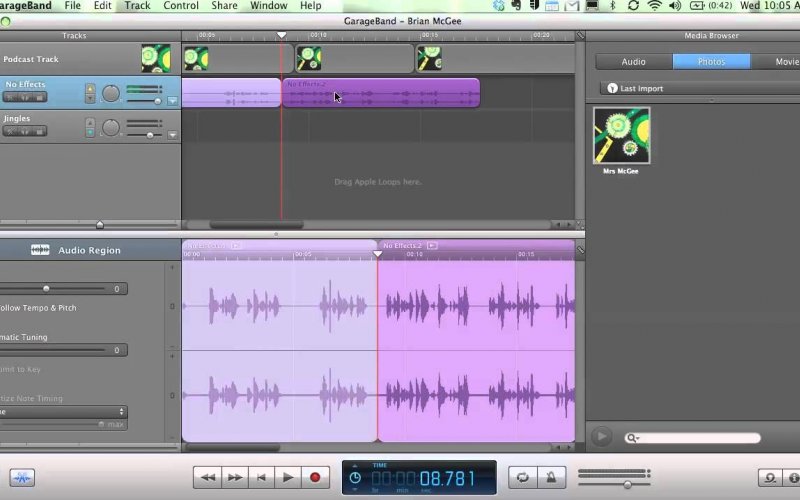Image resolution: width=800 pixels, height=500 pixels.
Task: Switch to the Movies tab in Media Browser
Action: point(776,62)
